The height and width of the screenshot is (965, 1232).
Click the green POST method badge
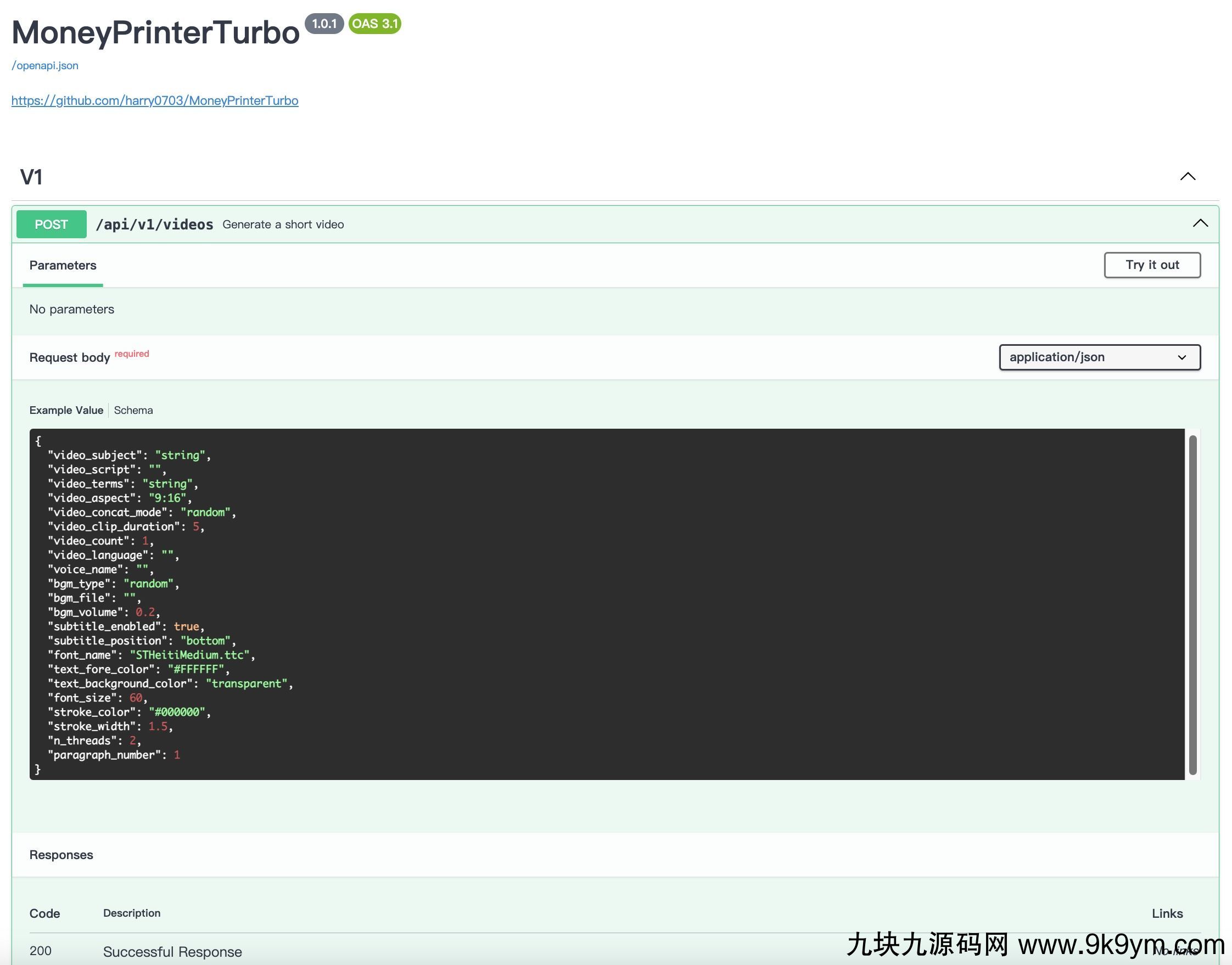[x=52, y=225]
